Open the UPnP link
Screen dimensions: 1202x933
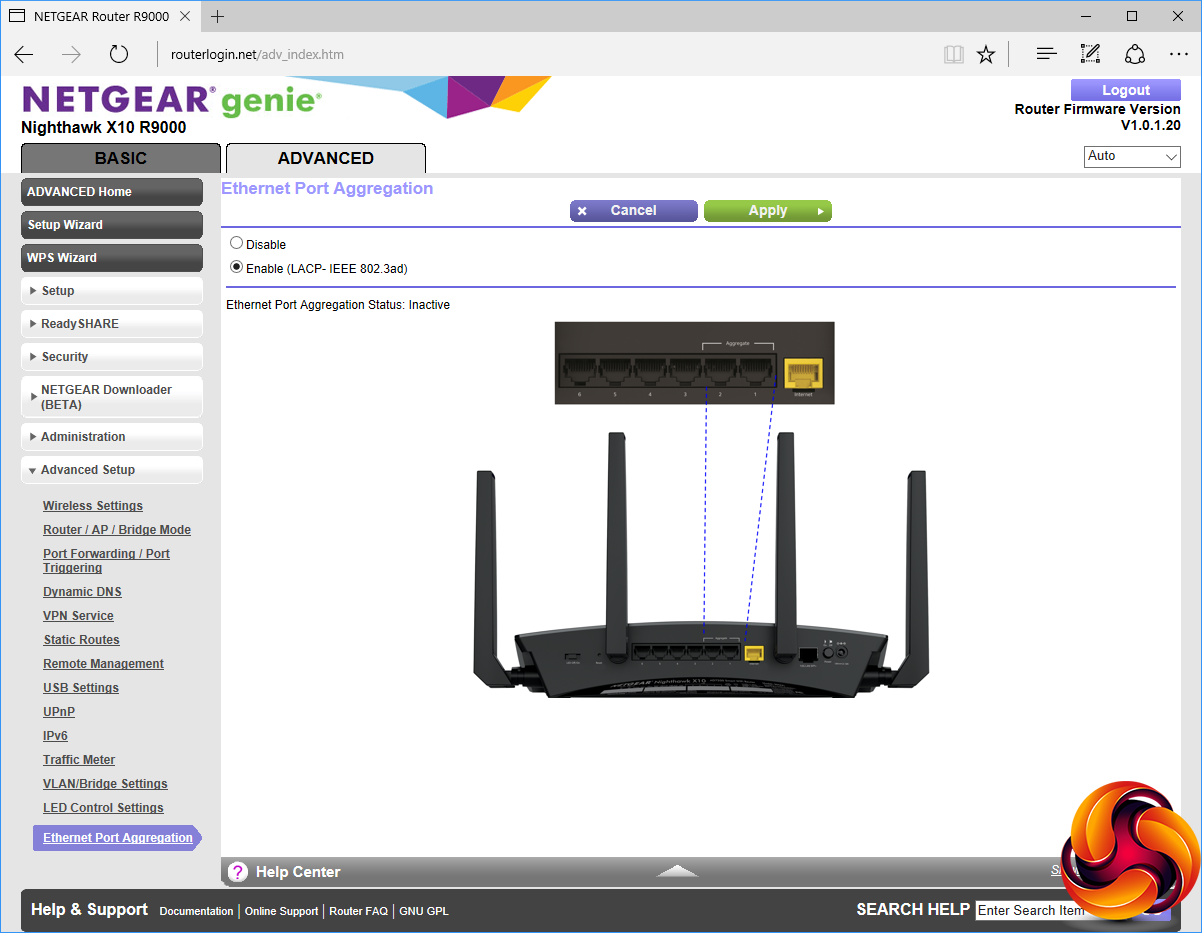pos(59,712)
